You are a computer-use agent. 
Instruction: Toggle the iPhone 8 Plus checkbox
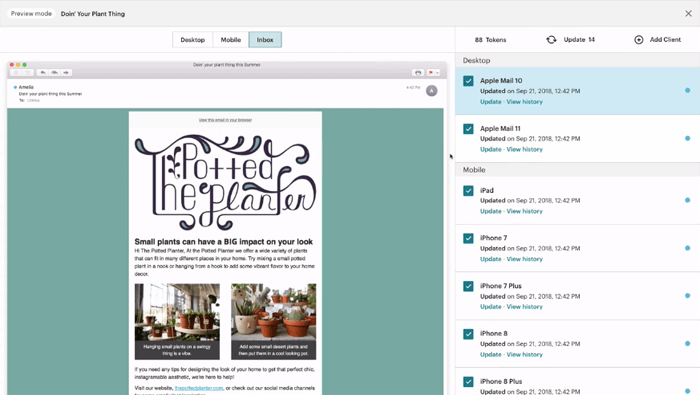[468, 382]
